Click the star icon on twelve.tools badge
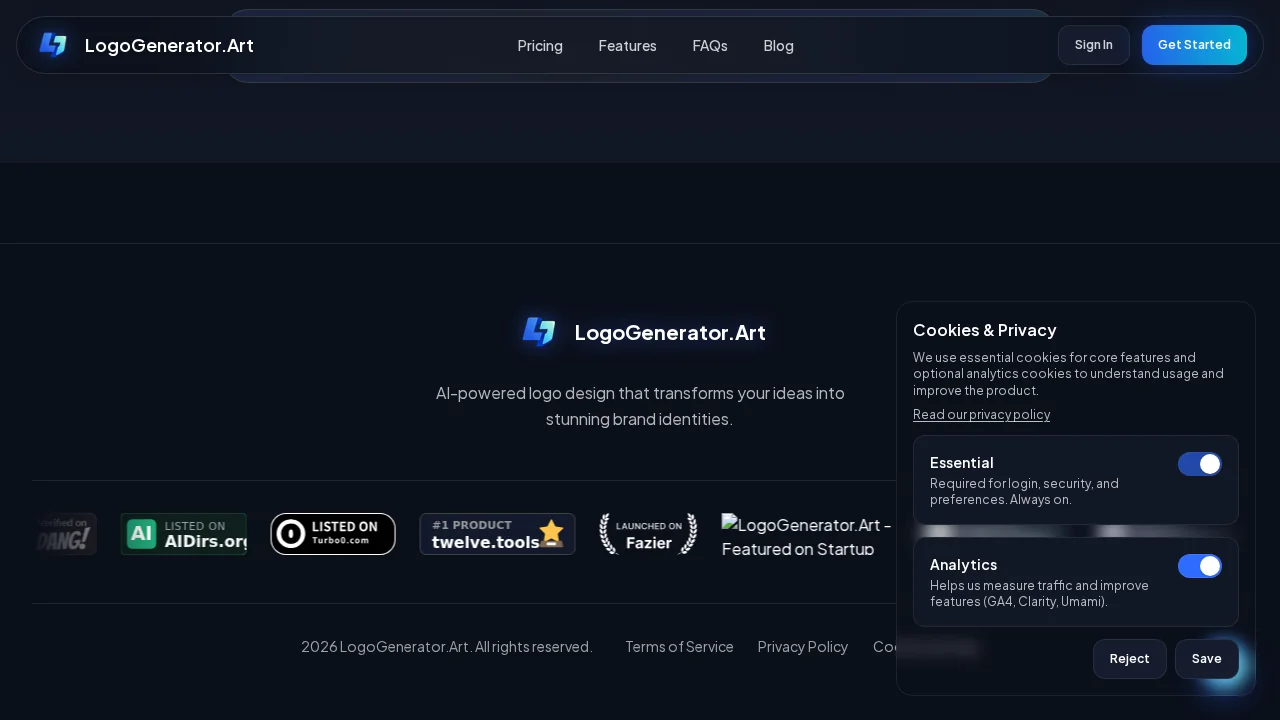The width and height of the screenshot is (1280, 720). click(551, 533)
